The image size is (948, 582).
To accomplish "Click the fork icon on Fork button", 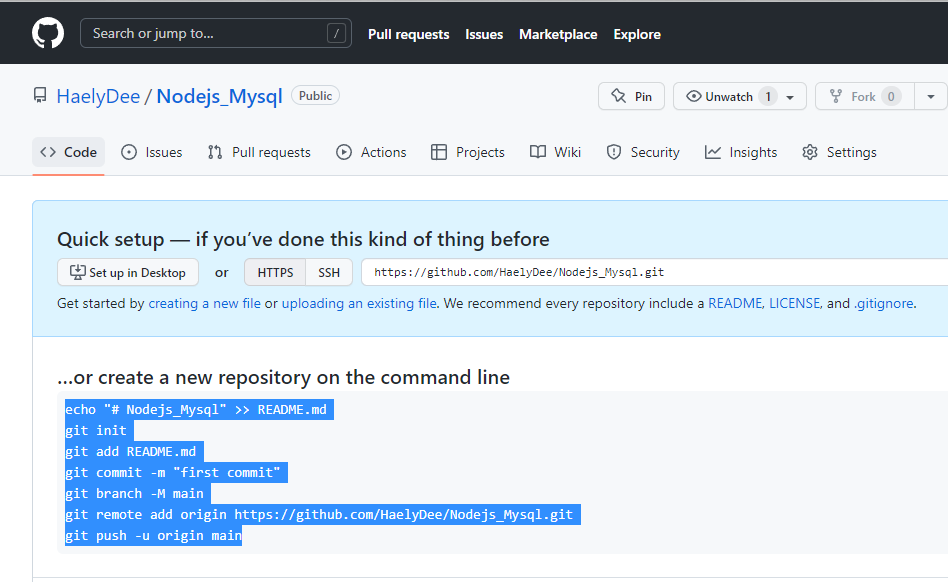I will 836,96.
